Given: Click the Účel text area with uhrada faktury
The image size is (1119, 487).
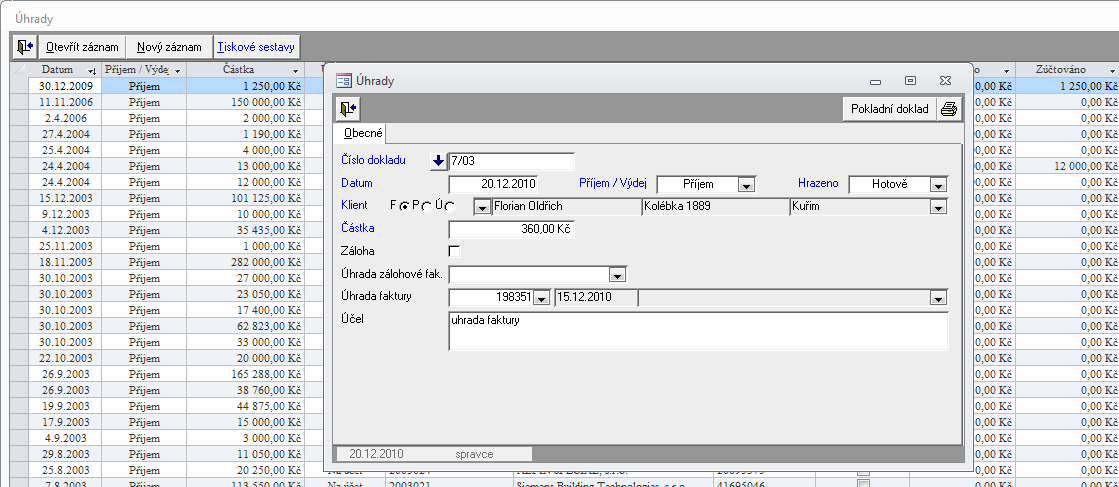Looking at the screenshot, I should pos(698,331).
